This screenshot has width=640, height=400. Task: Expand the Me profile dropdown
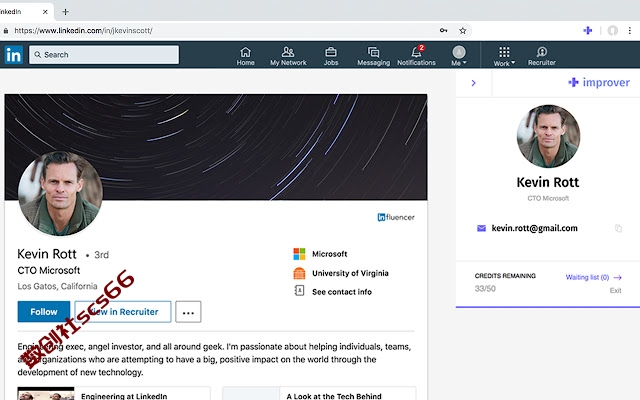pos(459,56)
